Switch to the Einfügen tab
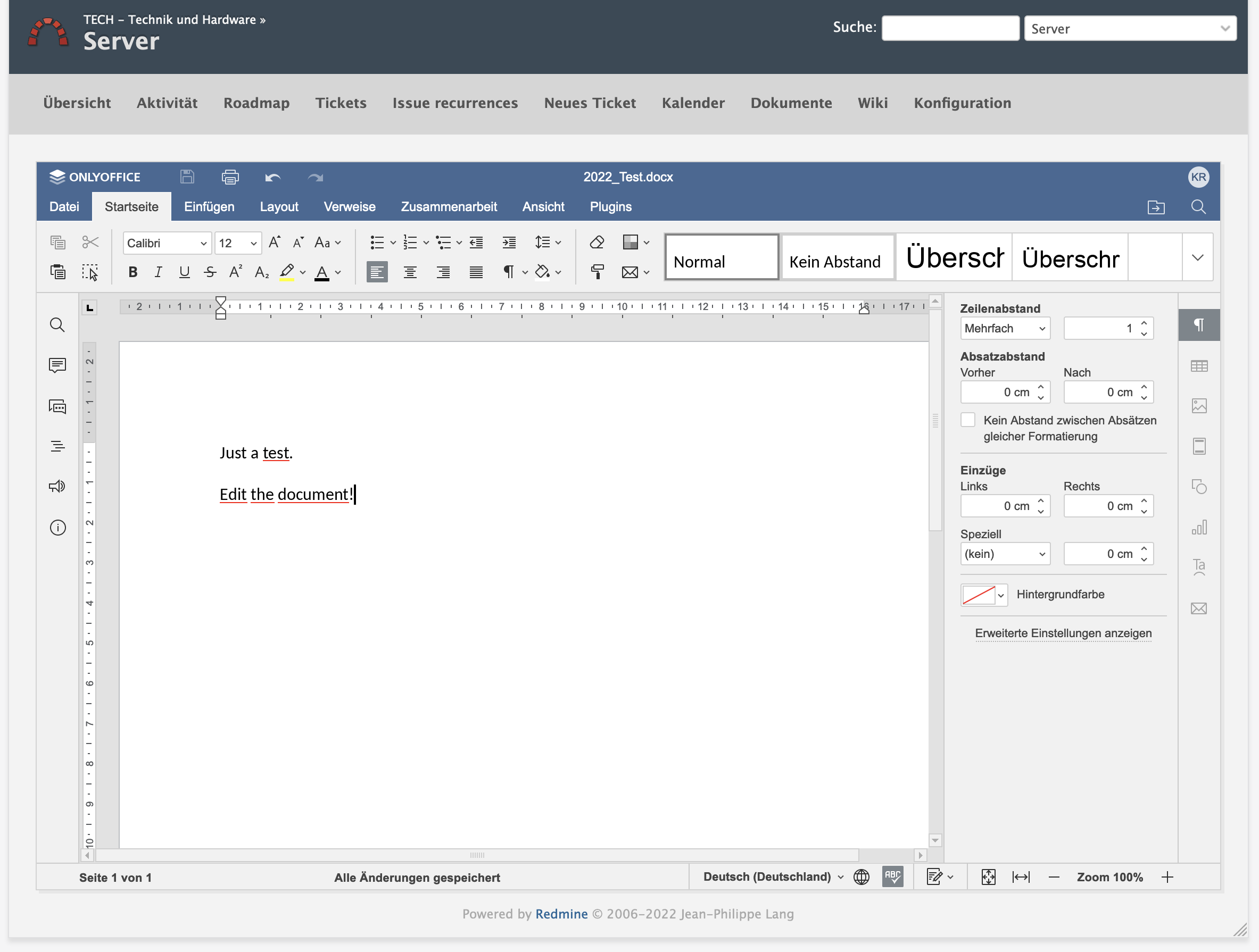1259x952 pixels. pos(209,206)
